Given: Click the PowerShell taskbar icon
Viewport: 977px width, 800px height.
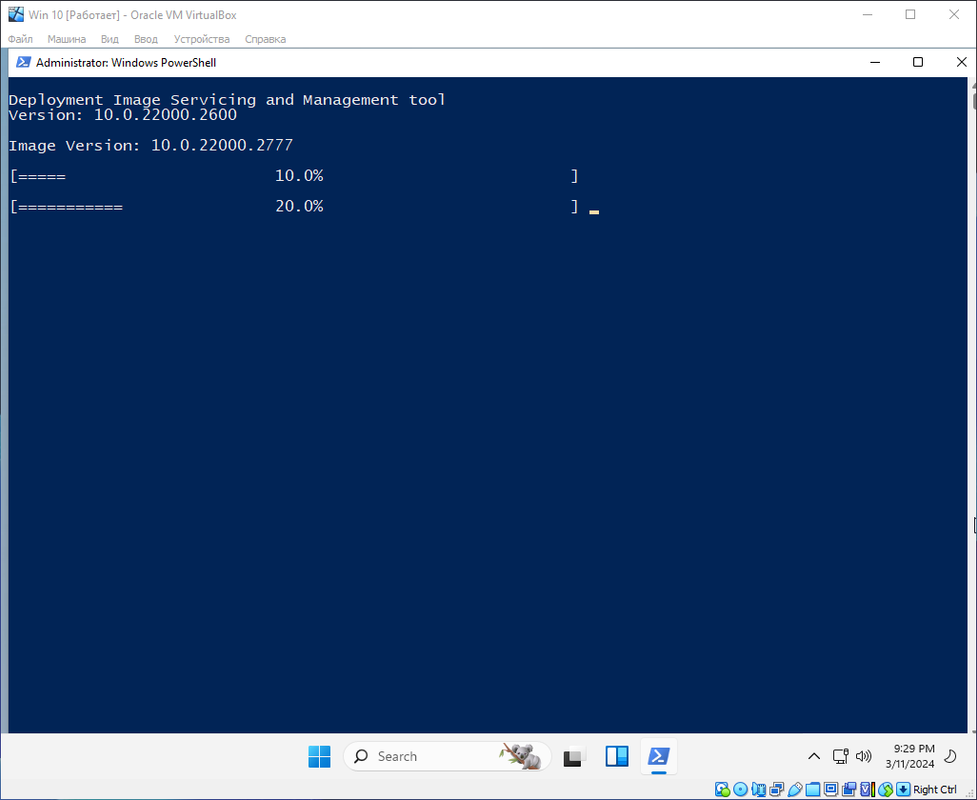Looking at the screenshot, I should (x=659, y=756).
